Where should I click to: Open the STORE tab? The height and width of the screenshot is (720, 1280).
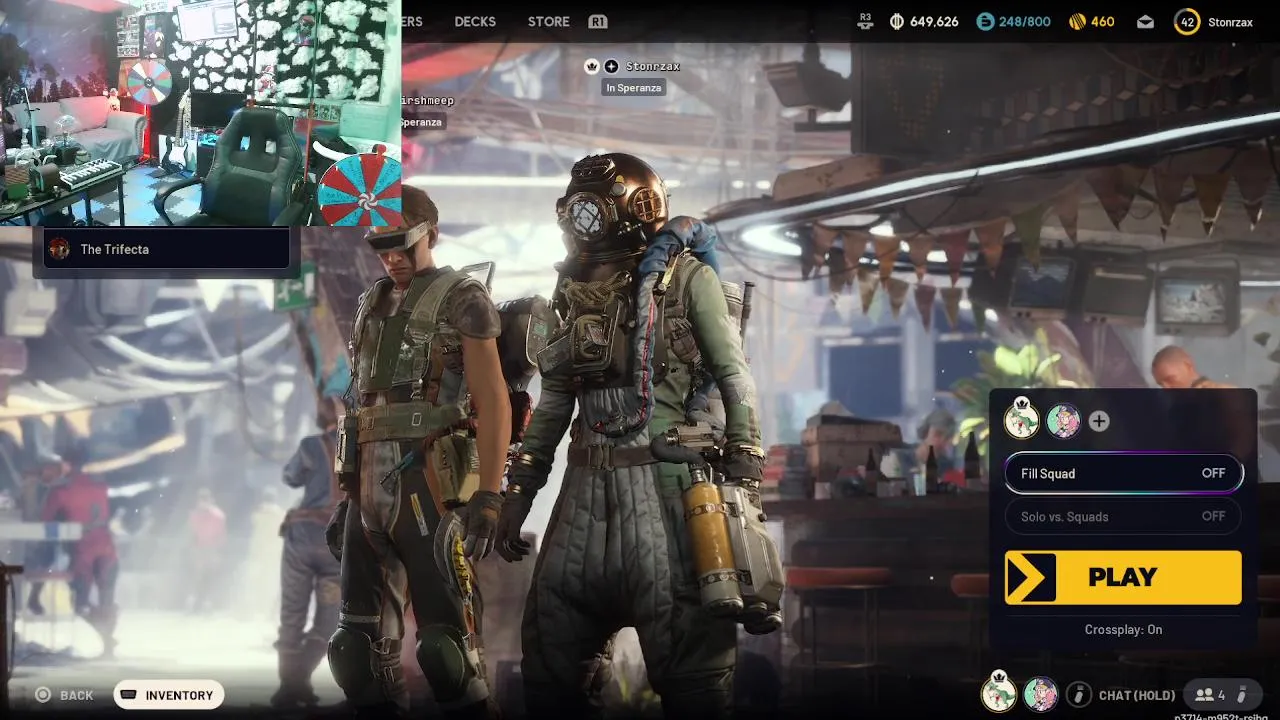click(549, 21)
